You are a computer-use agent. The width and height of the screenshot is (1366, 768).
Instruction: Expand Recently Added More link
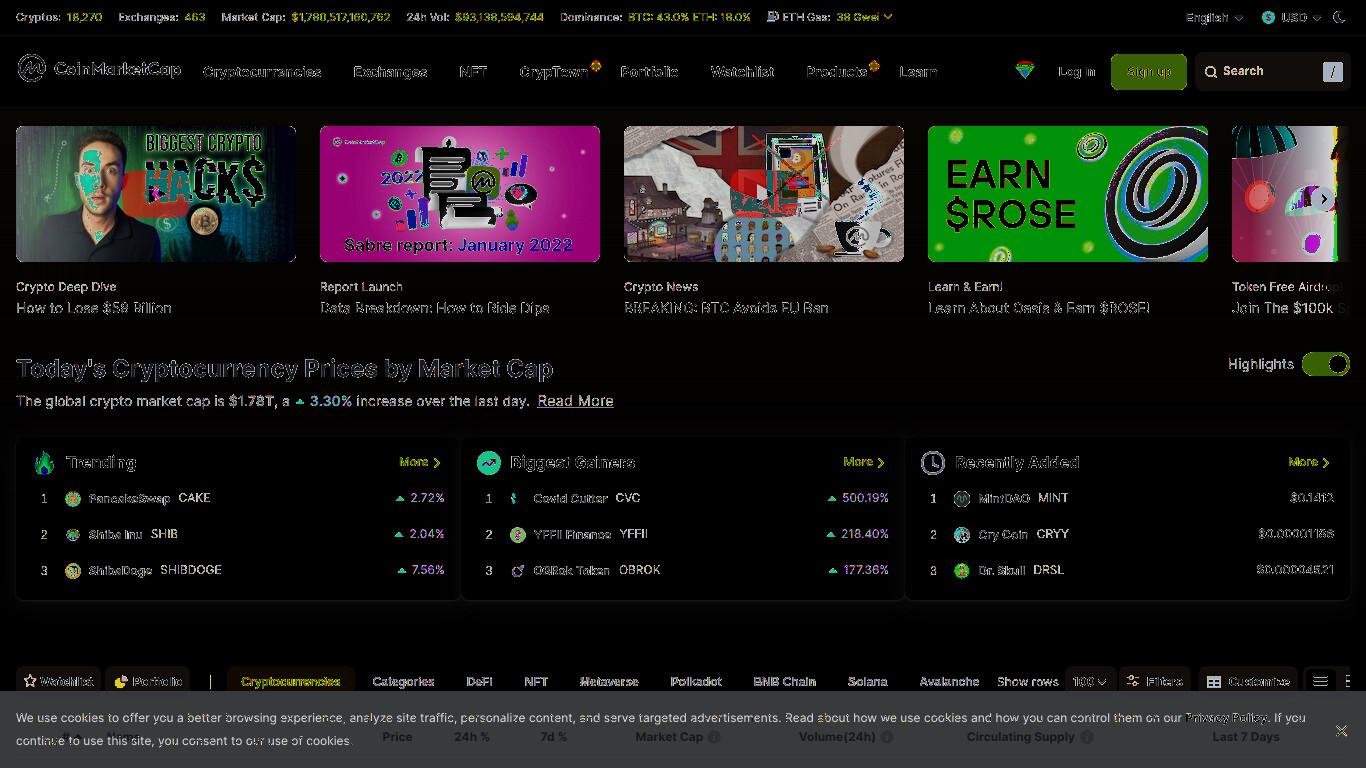(1309, 462)
